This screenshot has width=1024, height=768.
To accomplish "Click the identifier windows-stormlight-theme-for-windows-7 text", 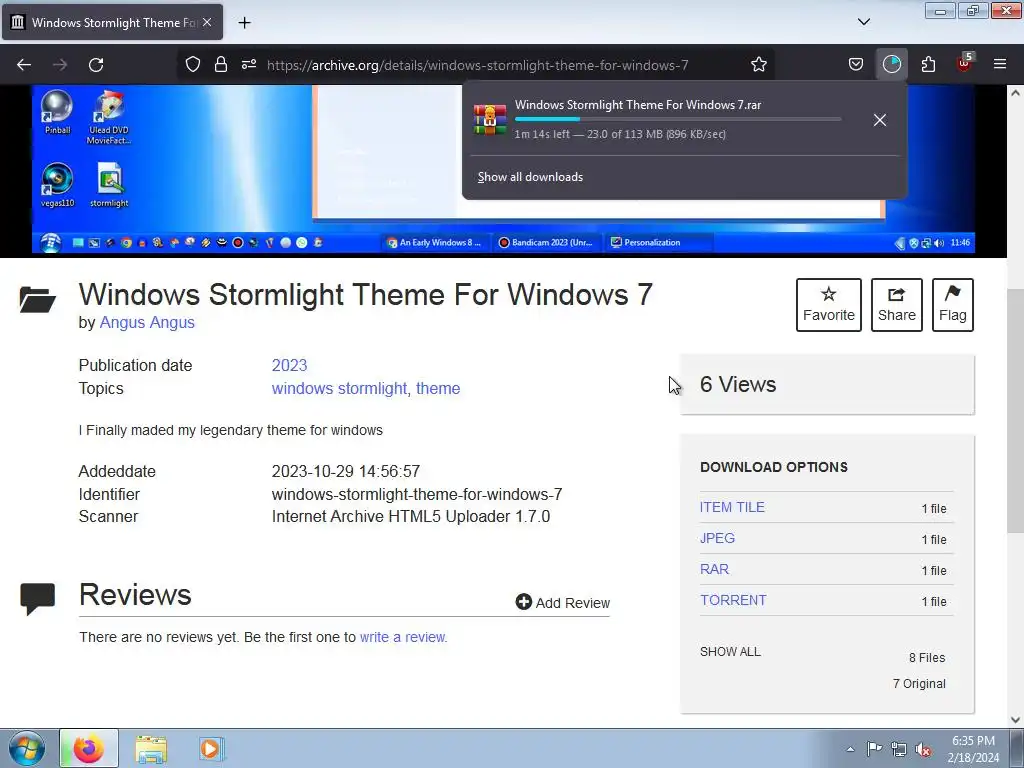I will 417,494.
